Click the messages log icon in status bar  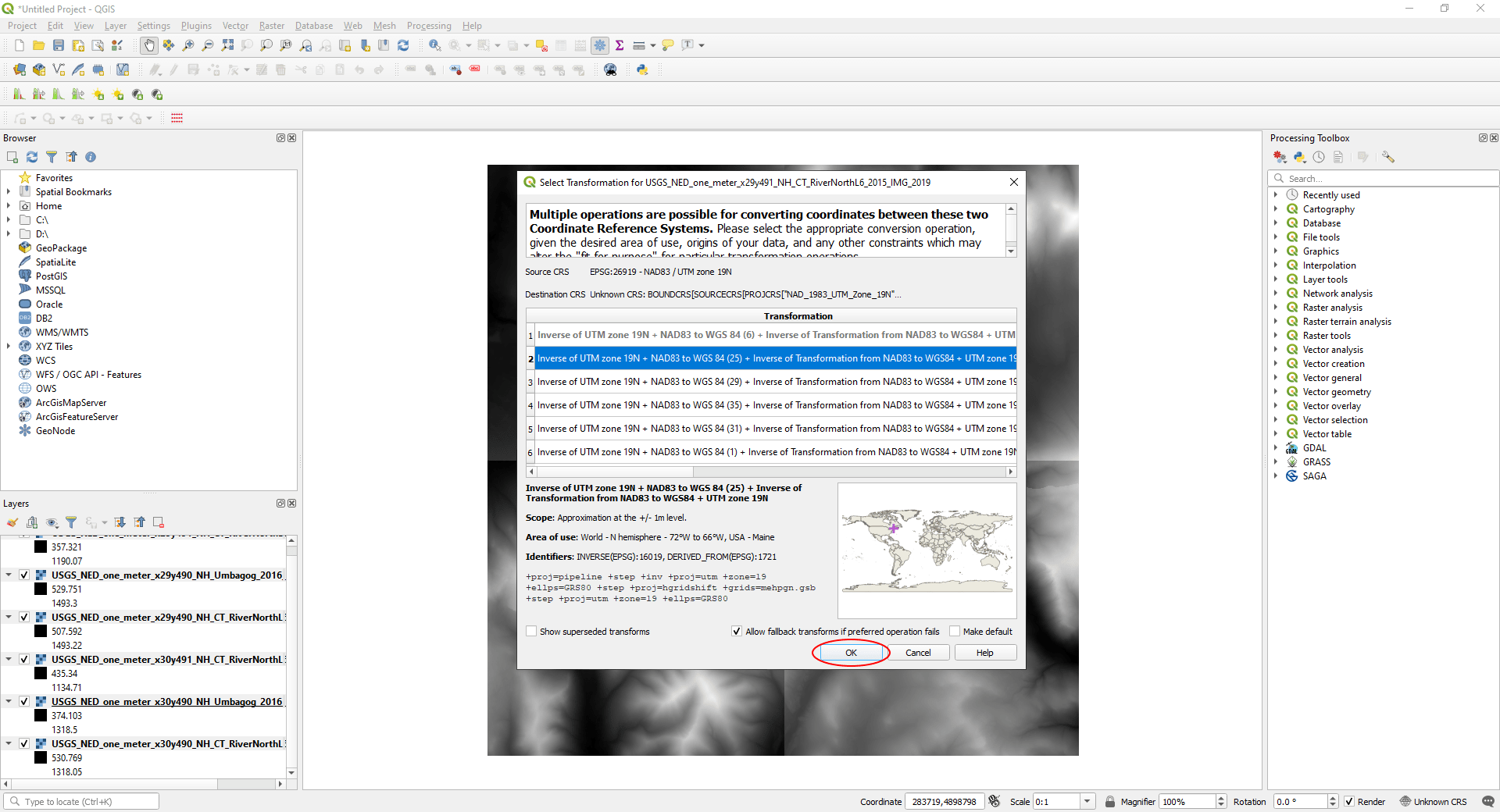tap(1487, 801)
